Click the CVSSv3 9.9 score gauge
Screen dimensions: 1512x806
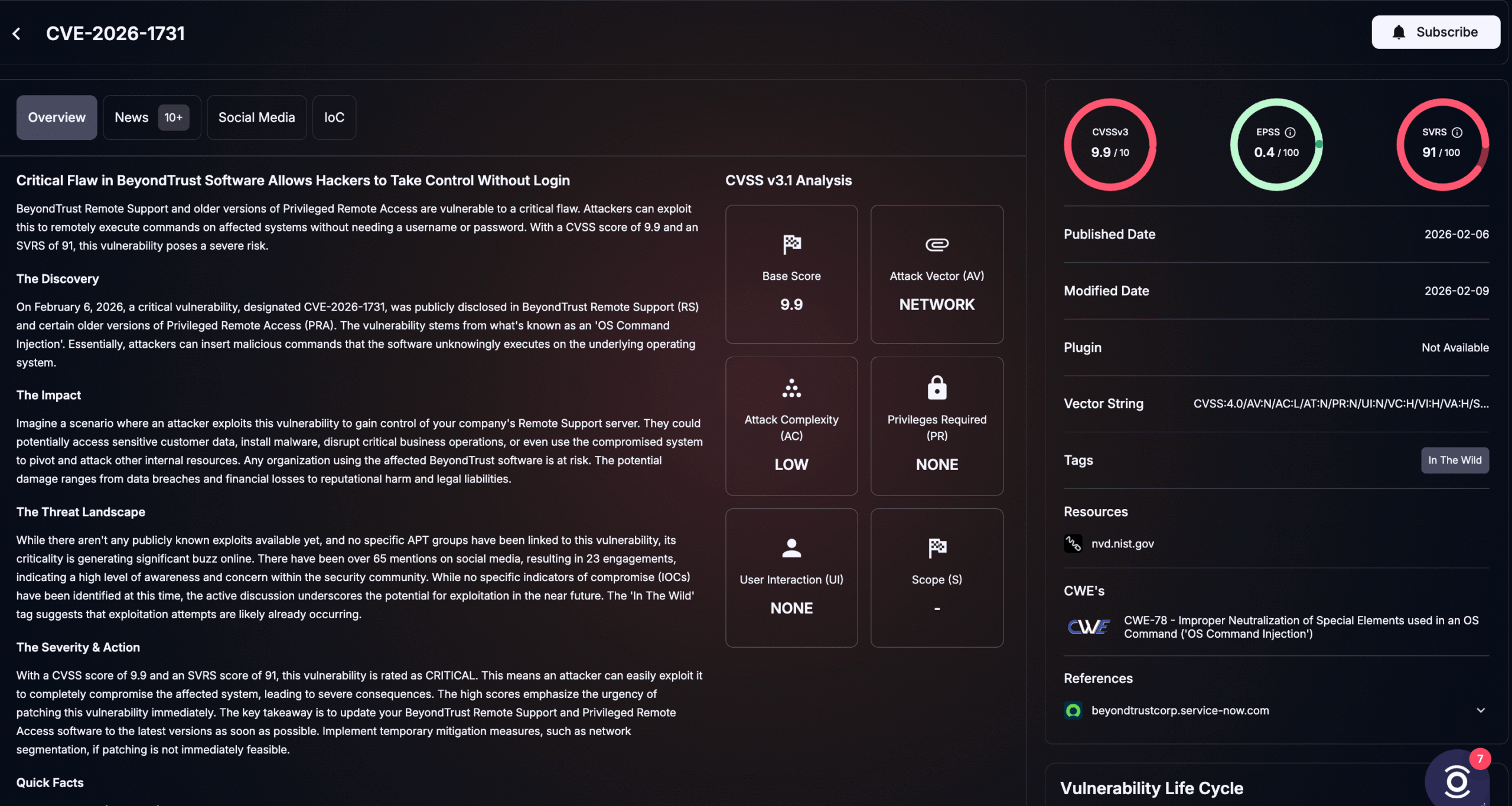click(x=1110, y=145)
